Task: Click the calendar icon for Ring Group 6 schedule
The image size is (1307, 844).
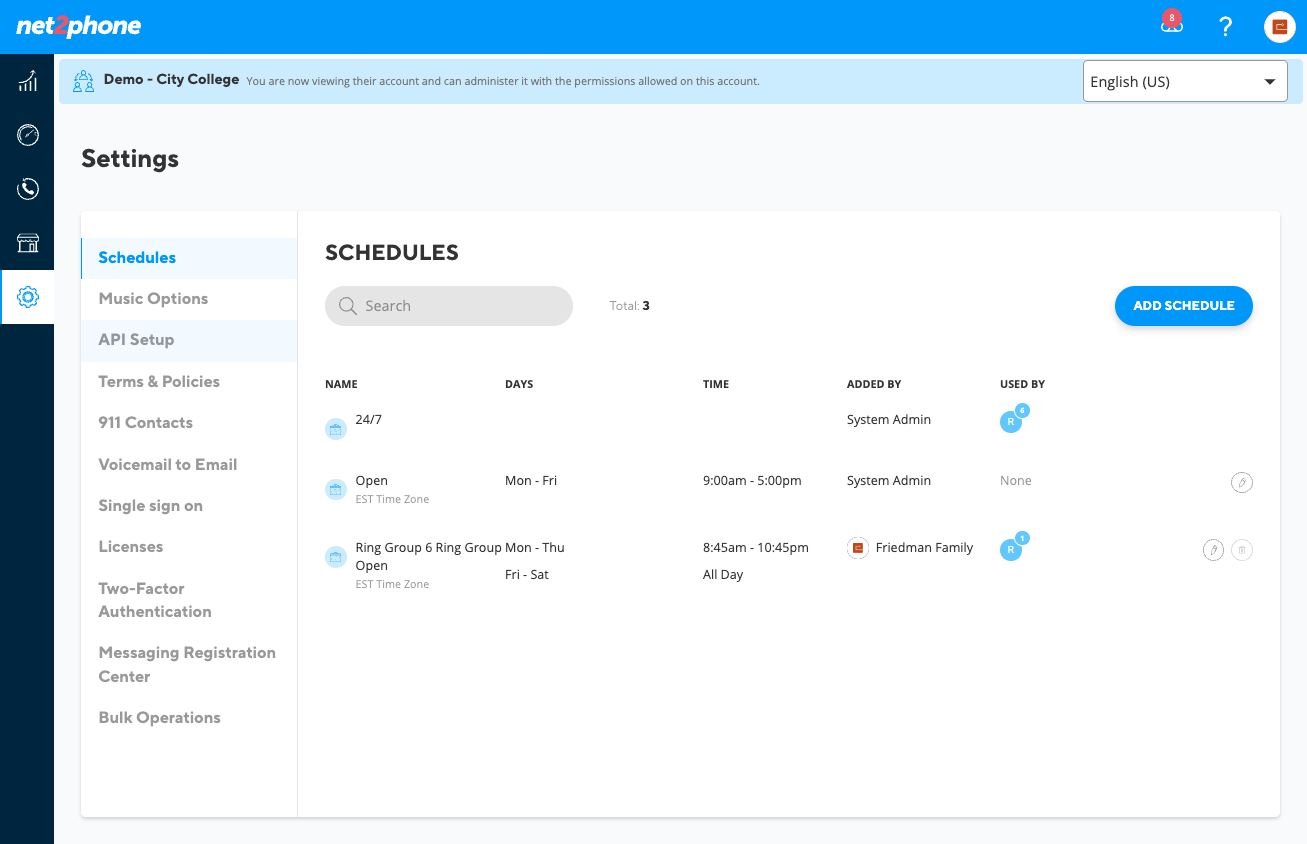Action: coord(336,557)
